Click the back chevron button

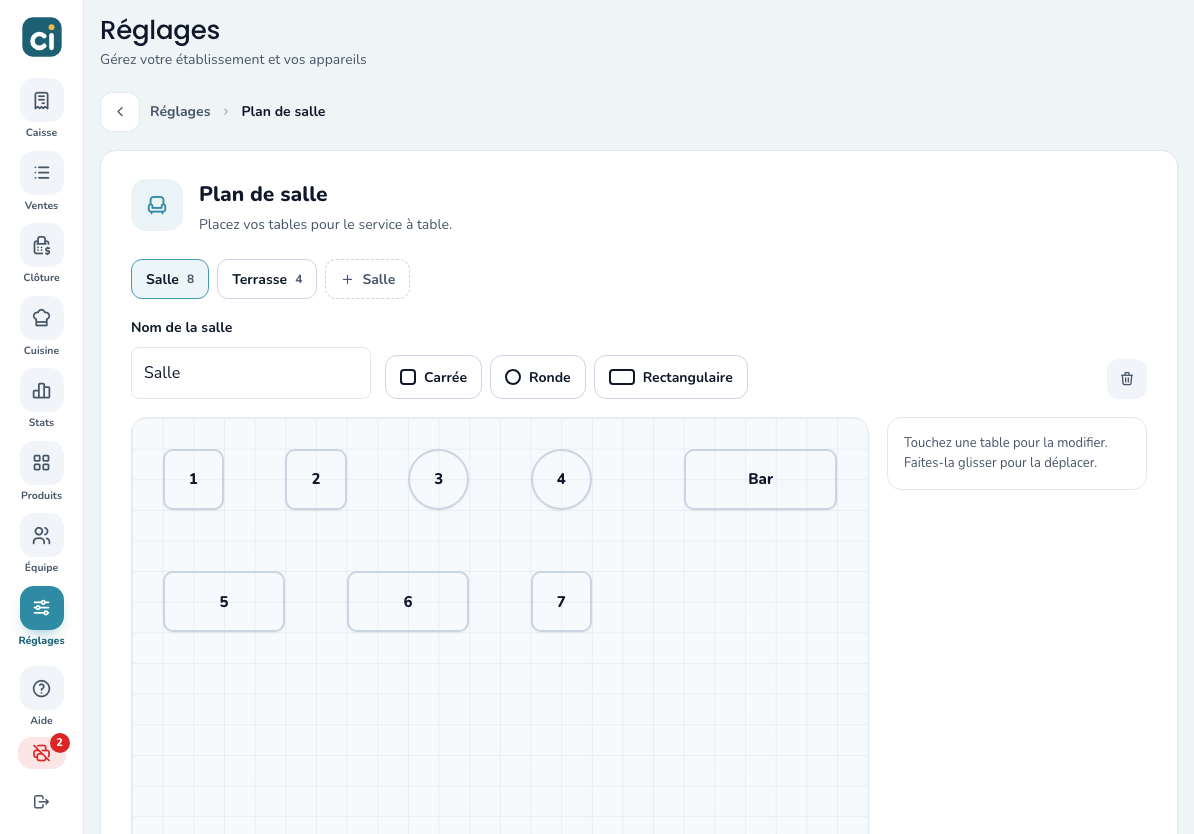[120, 112]
